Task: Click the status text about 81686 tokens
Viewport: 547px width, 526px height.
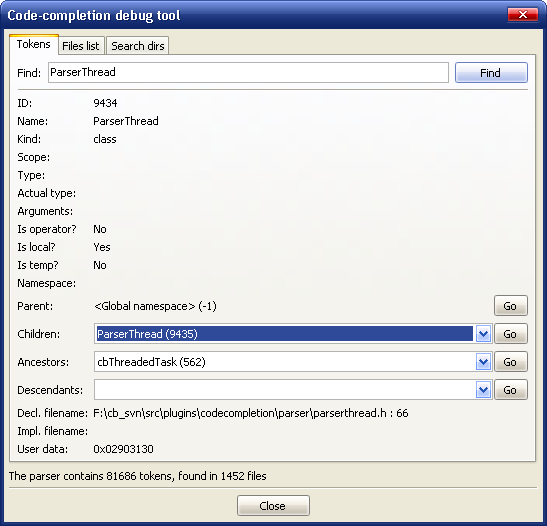Action: tap(137, 476)
